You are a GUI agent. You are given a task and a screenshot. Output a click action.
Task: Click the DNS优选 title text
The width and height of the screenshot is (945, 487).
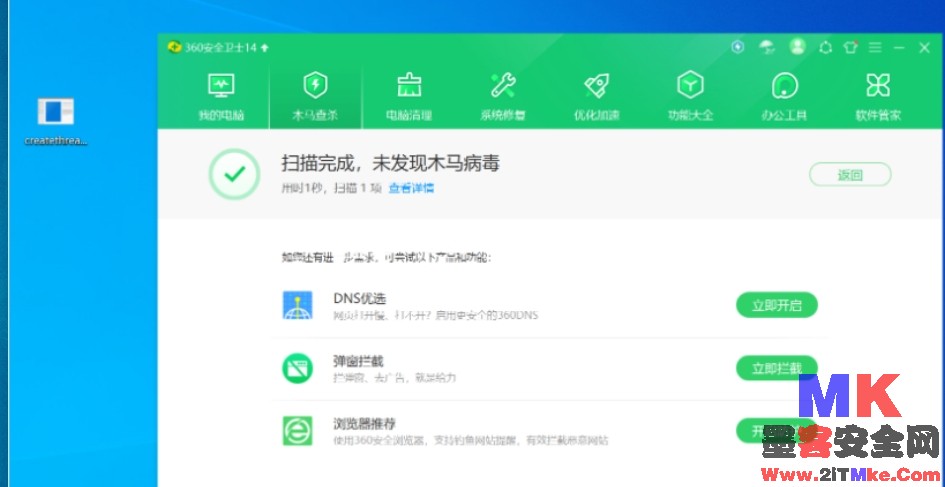click(x=360, y=298)
